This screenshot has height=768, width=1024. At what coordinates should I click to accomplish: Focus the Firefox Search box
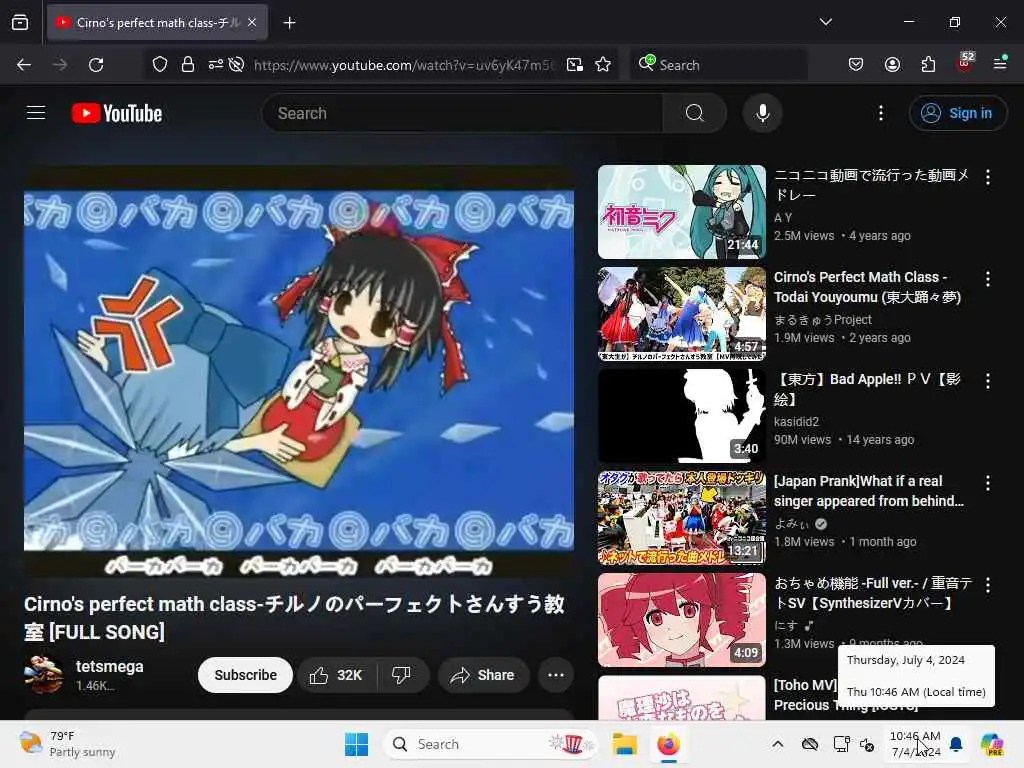click(718, 65)
